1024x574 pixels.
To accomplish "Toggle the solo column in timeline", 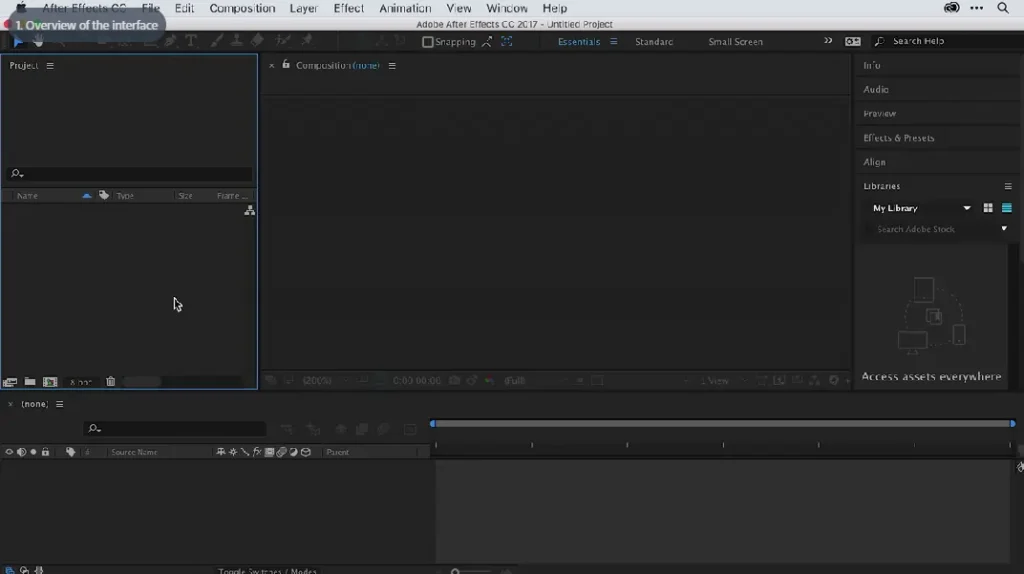I will (33, 452).
